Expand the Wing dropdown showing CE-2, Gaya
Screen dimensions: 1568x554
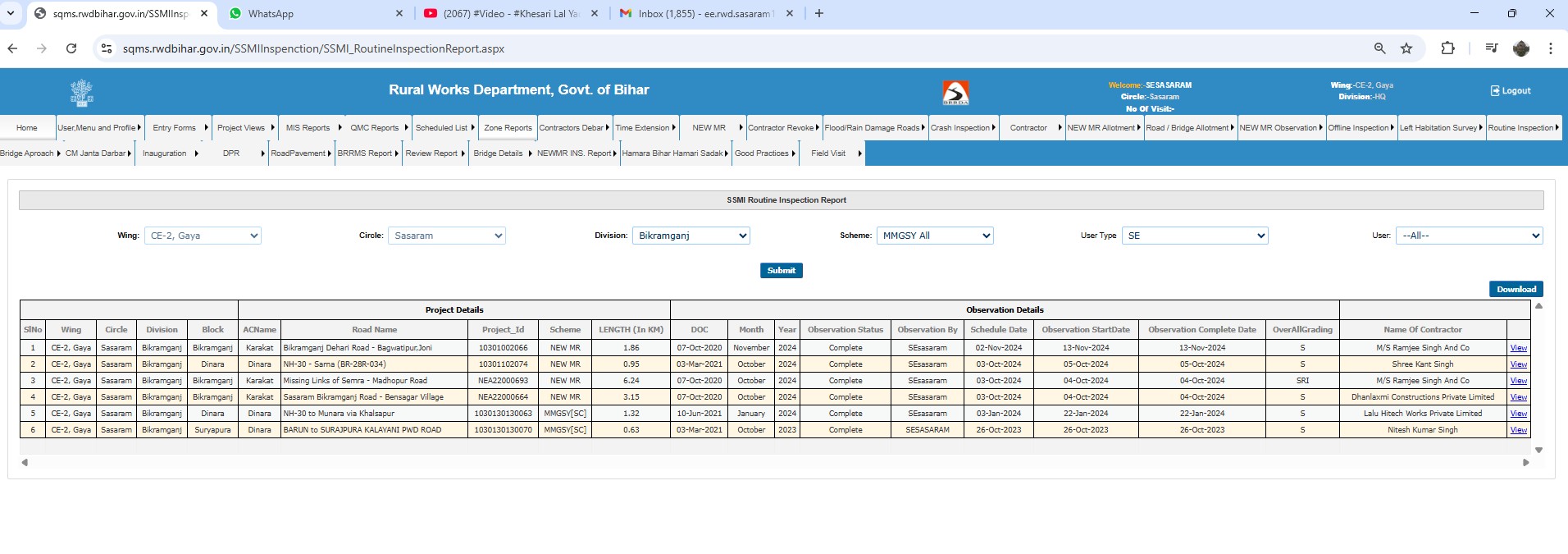click(203, 236)
